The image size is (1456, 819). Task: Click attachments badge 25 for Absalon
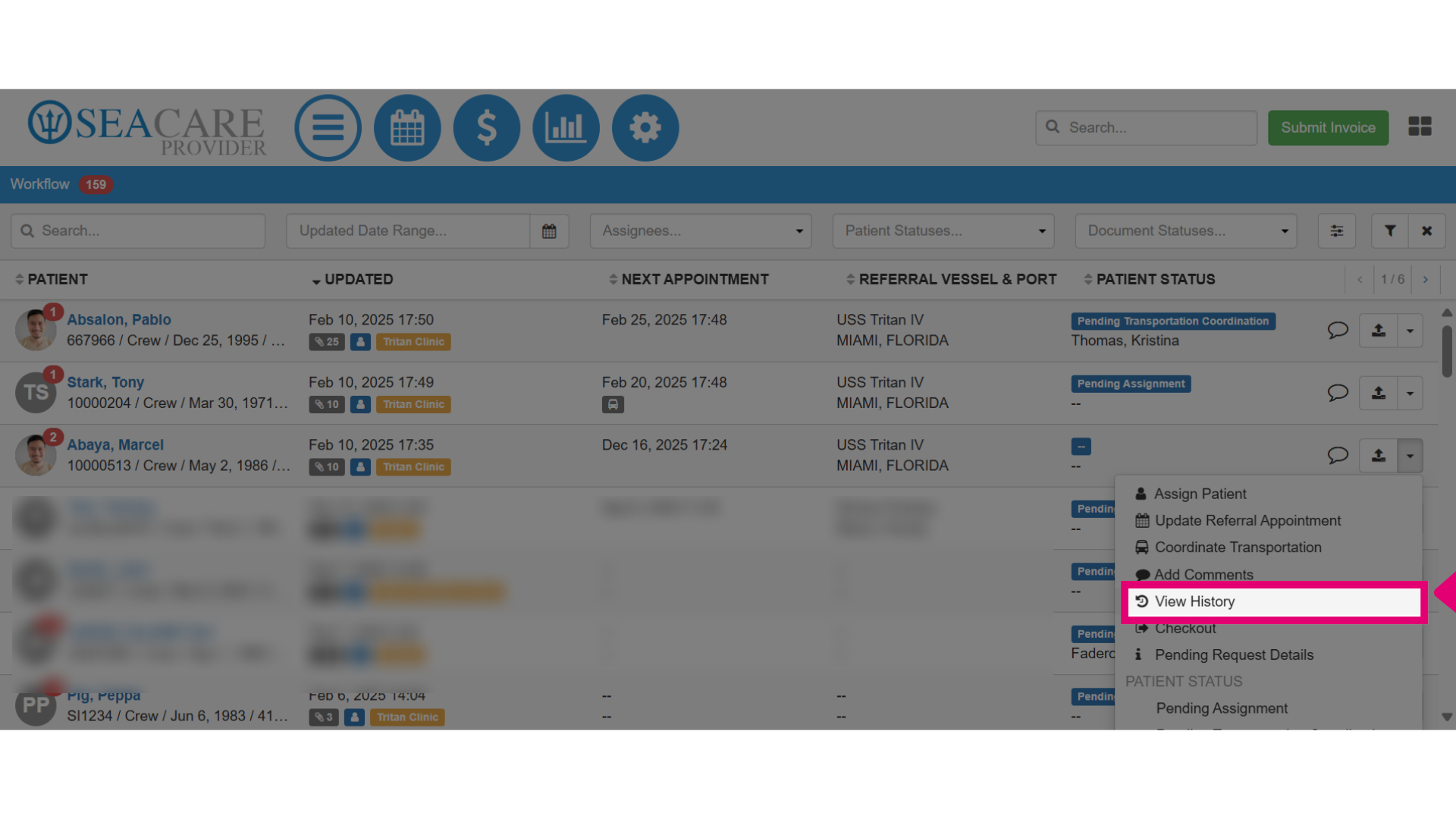point(327,342)
